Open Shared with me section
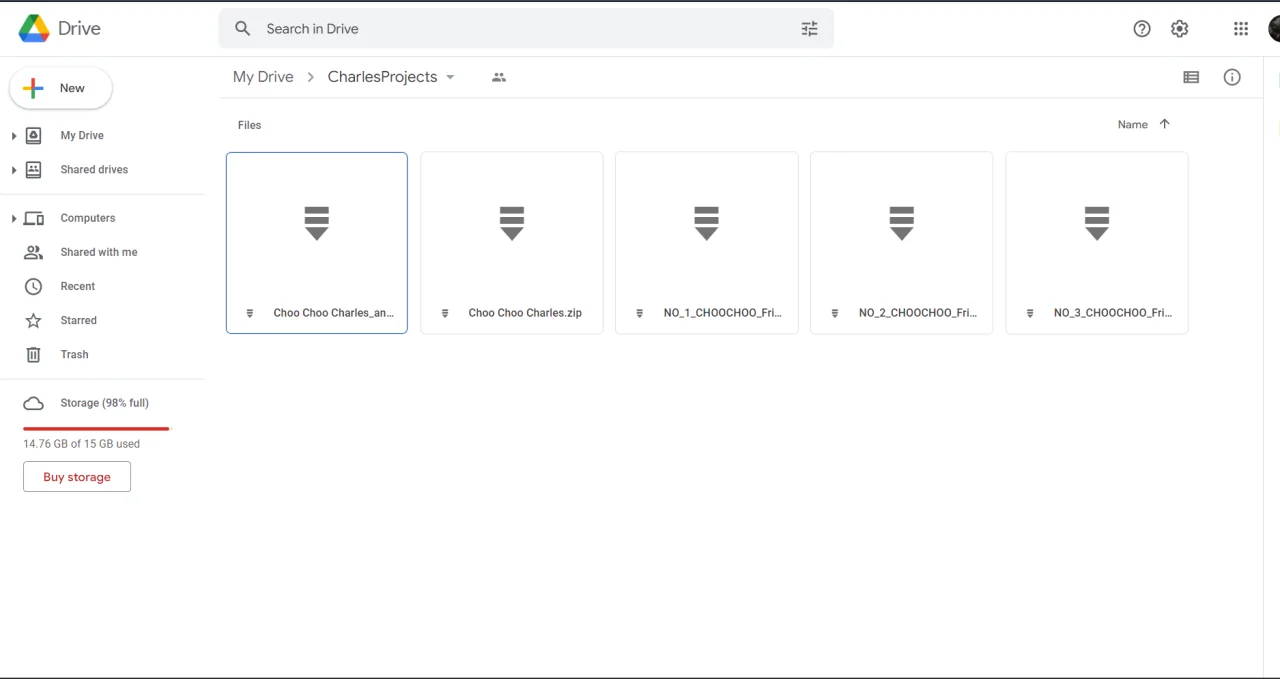 tap(99, 253)
